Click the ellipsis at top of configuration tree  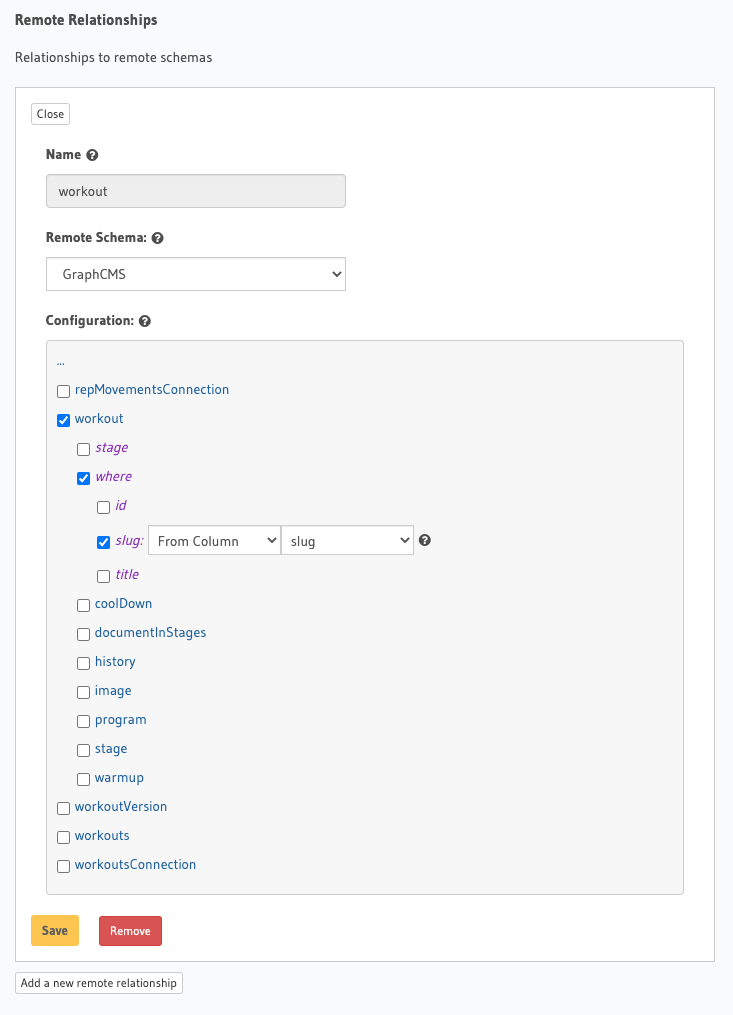[x=61, y=361]
